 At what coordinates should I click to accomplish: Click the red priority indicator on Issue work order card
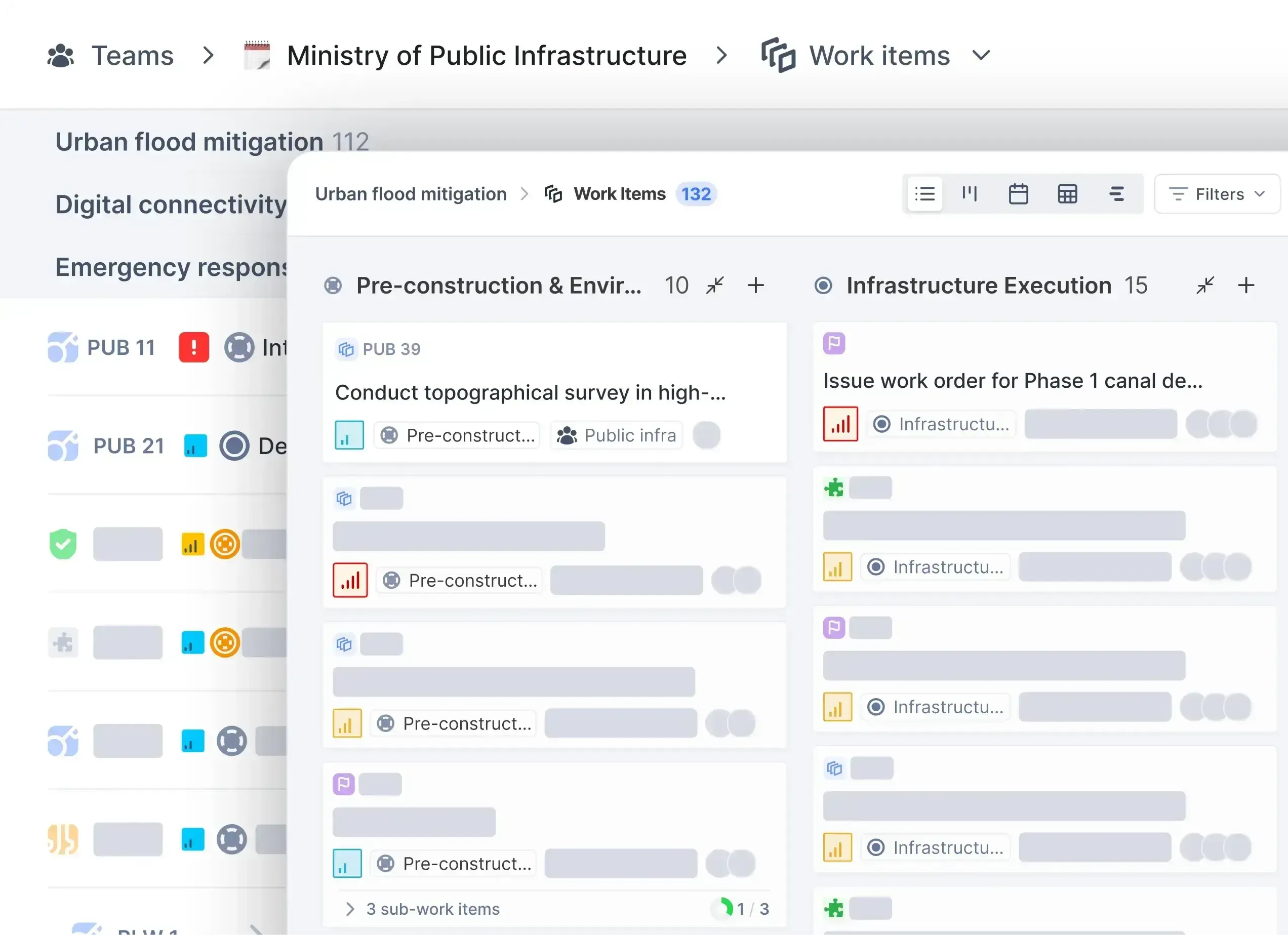tap(840, 424)
